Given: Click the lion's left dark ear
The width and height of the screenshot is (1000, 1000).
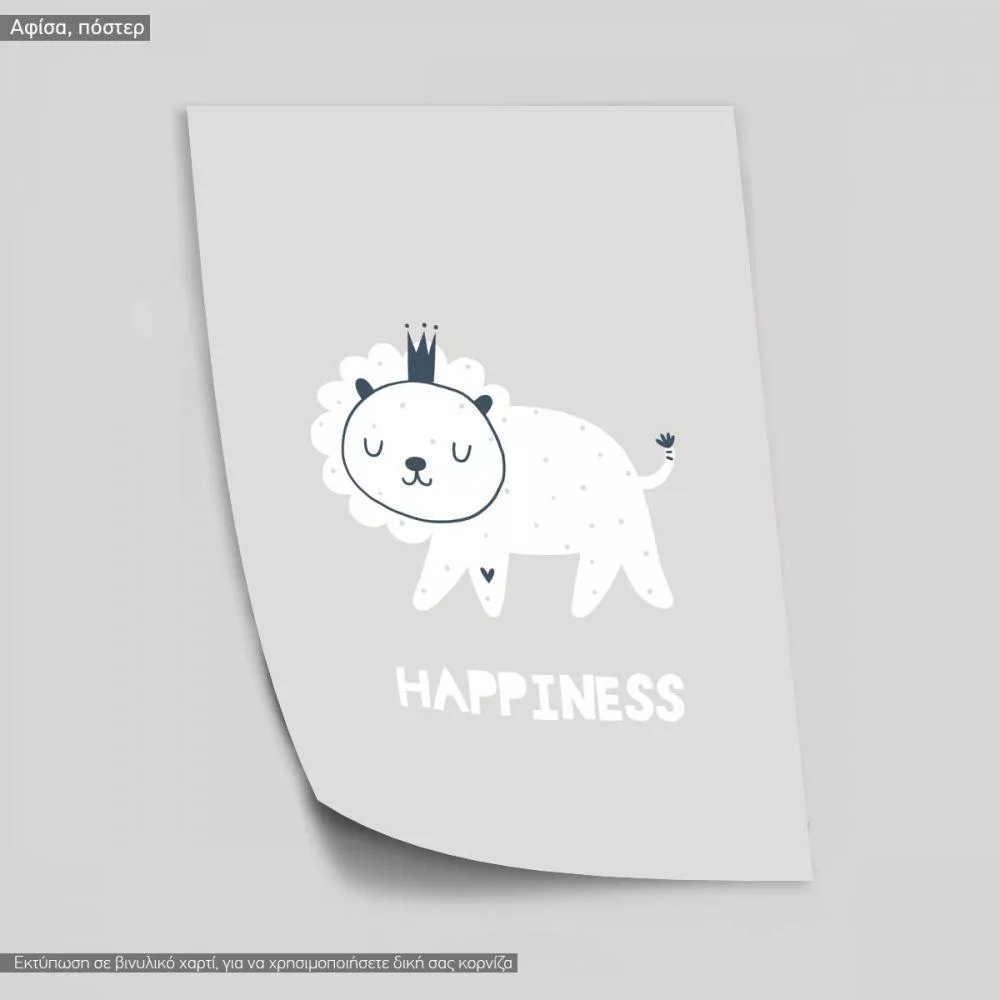Looking at the screenshot, I should 364,388.
